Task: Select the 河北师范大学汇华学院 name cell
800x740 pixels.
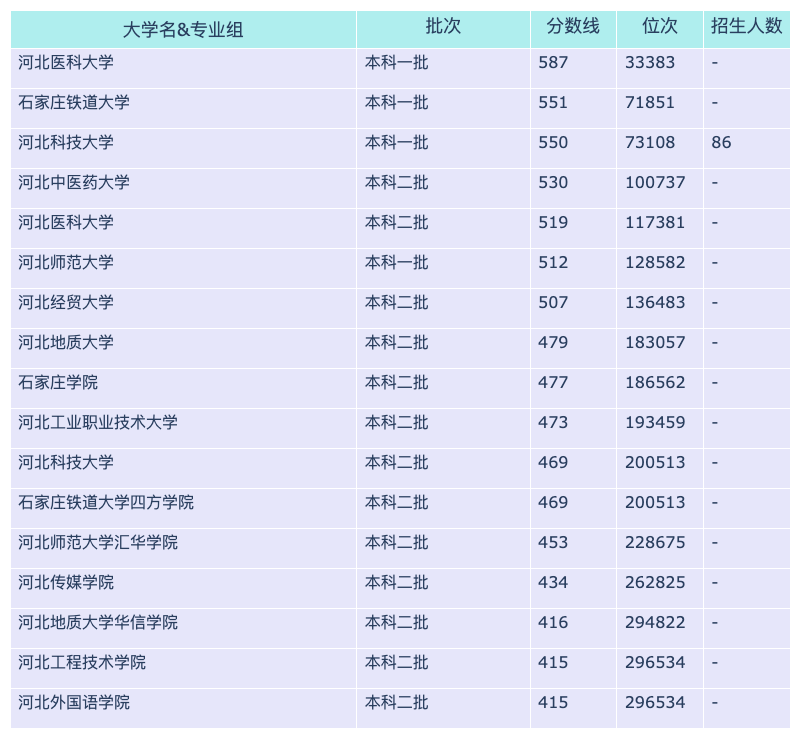Action: click(183, 549)
